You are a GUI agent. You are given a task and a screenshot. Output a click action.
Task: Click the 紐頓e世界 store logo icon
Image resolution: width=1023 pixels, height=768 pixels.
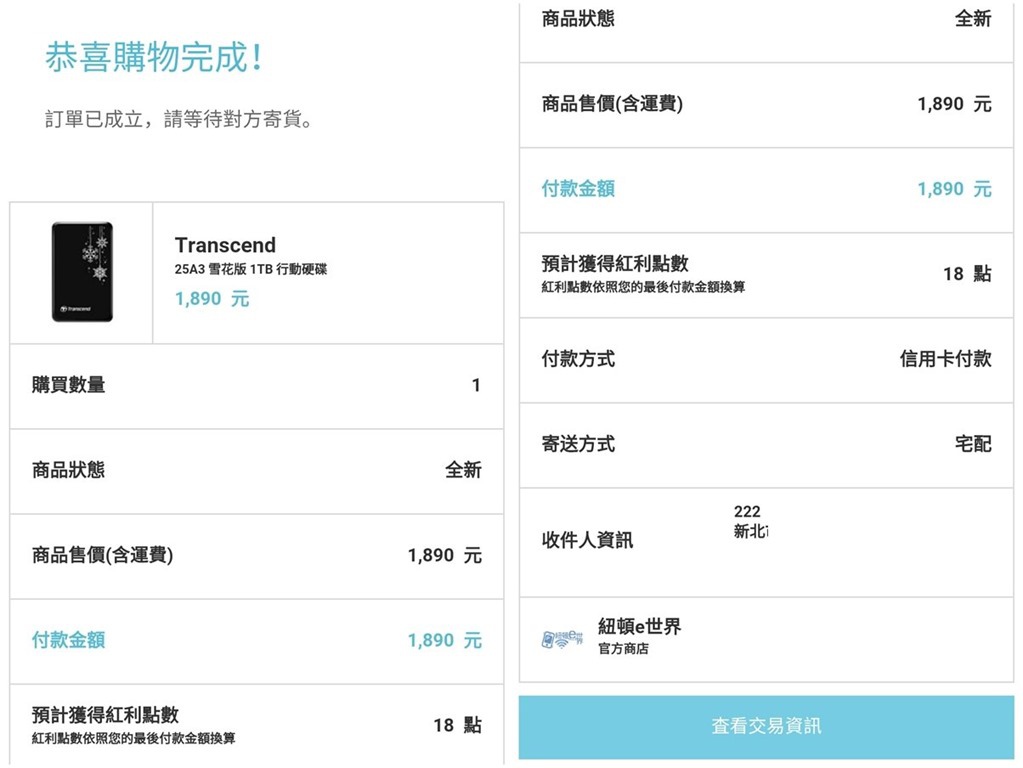coord(561,638)
